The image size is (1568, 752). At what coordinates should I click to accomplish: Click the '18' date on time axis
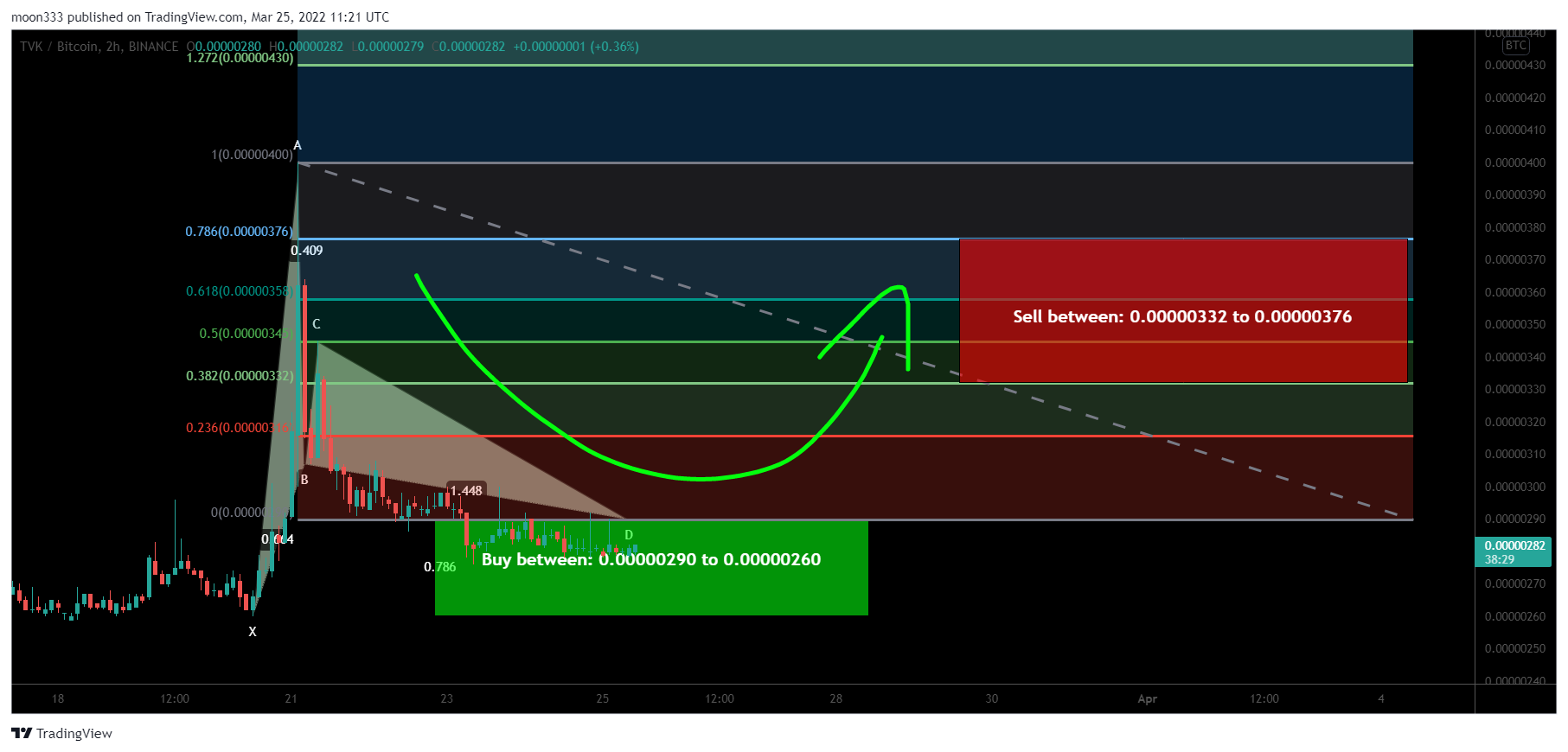(x=57, y=698)
